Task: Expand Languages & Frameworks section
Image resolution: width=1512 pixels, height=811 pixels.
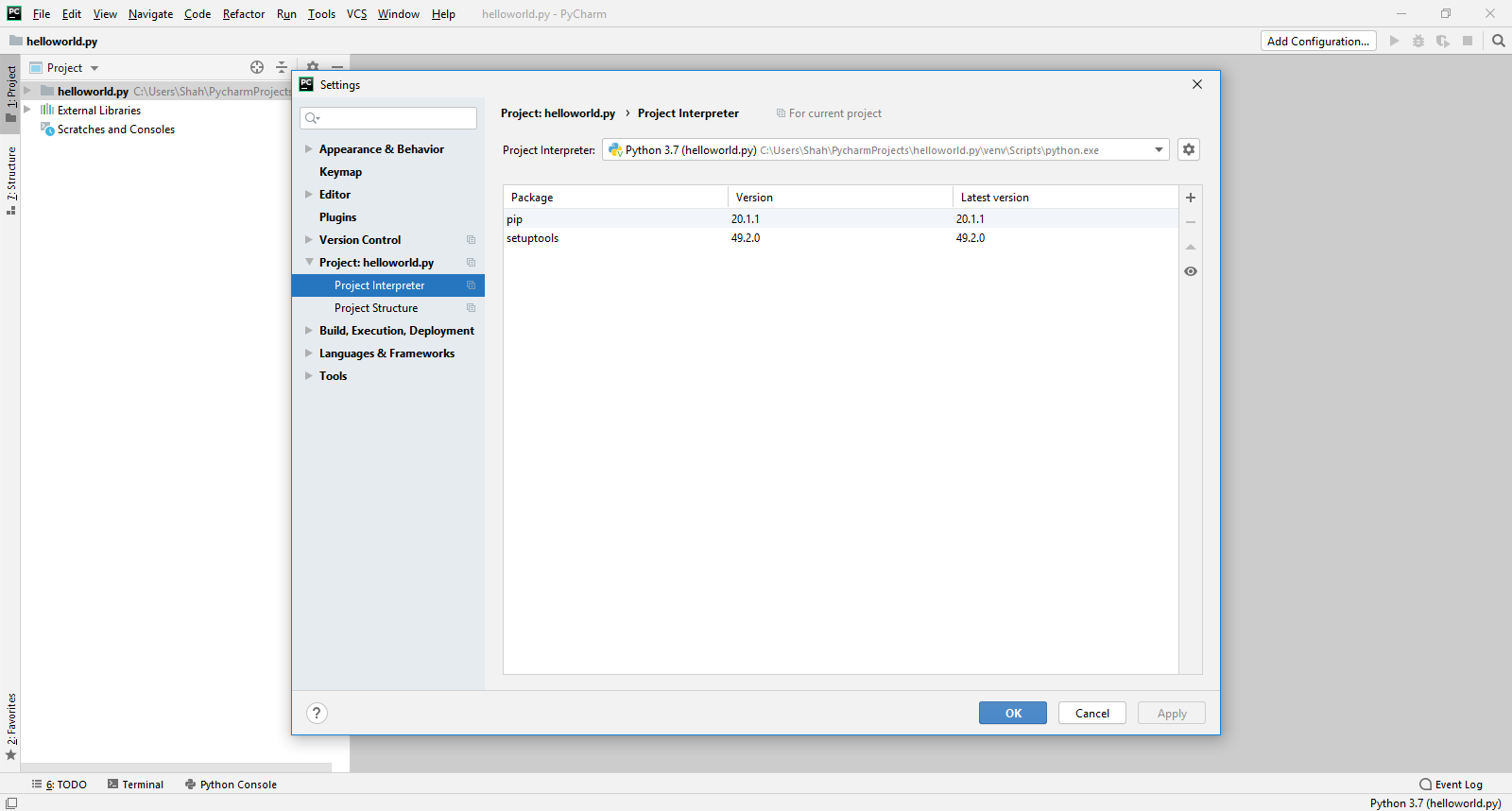Action: coord(309,354)
